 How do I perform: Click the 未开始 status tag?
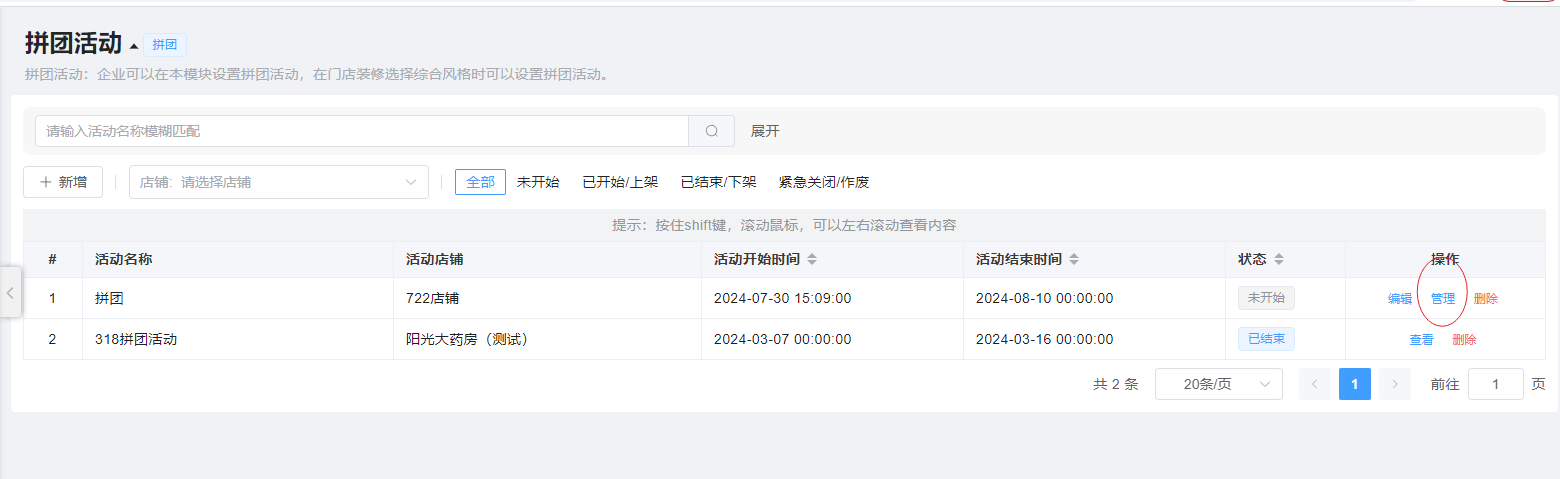click(1266, 298)
